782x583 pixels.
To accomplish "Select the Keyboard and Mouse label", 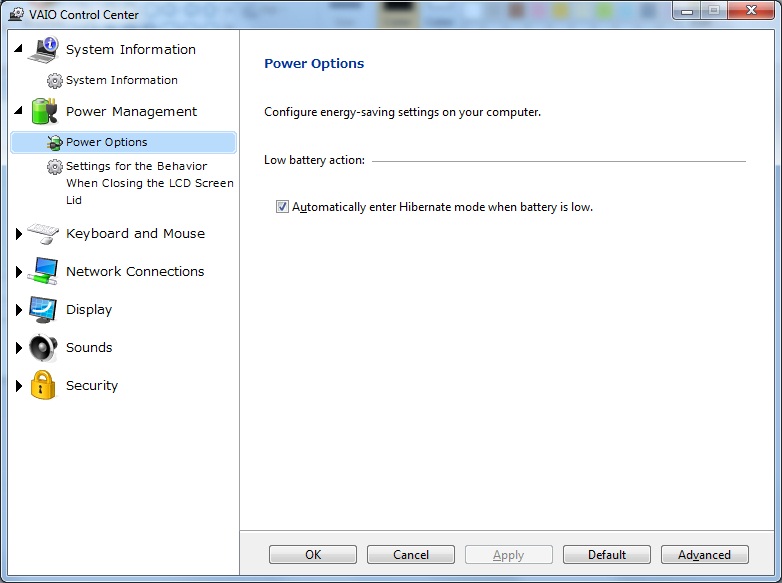I will [136, 233].
